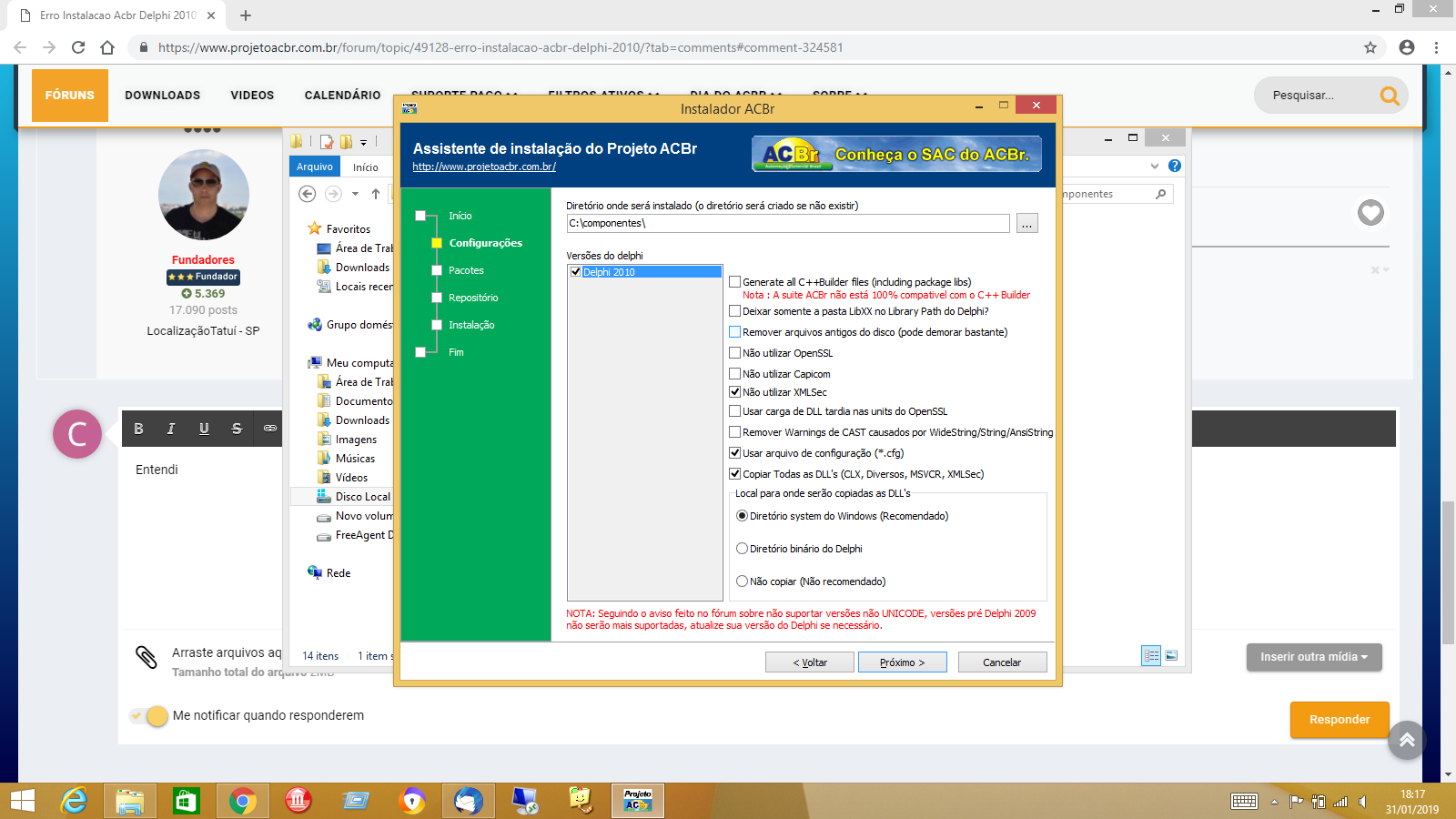Click orange search magnifier on forum header
This screenshot has height=819, width=1456.
[1390, 95]
